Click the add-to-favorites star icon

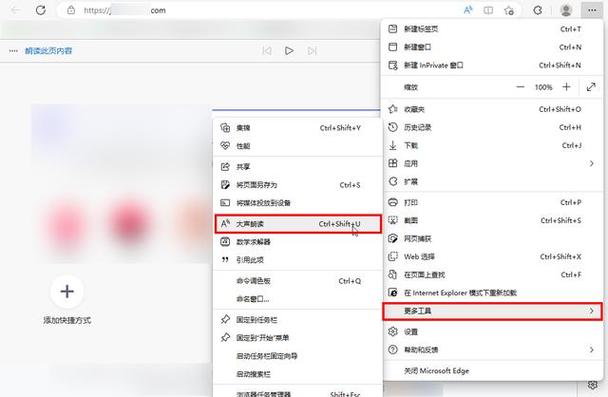coord(509,10)
